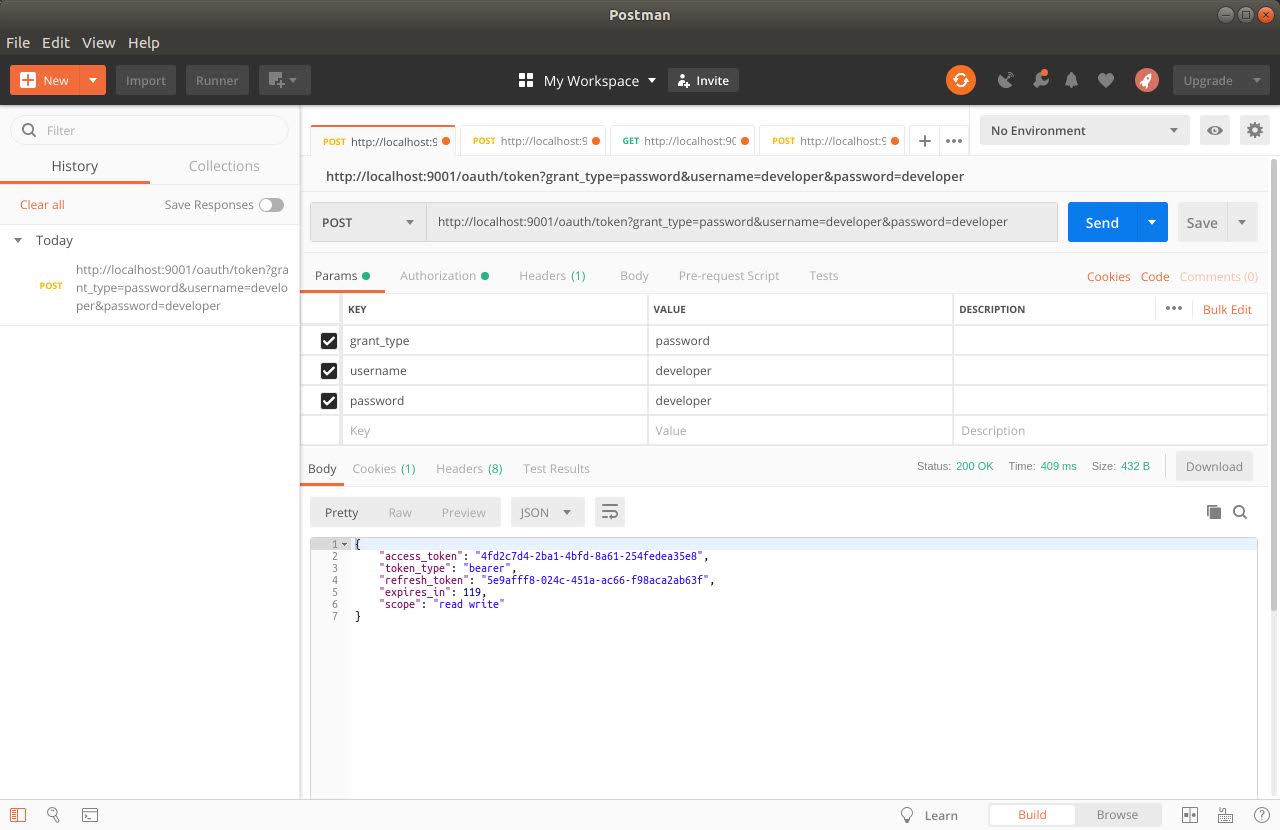This screenshot has height=830, width=1280.
Task: Open the Save button dropdown arrow
Action: click(x=1242, y=222)
